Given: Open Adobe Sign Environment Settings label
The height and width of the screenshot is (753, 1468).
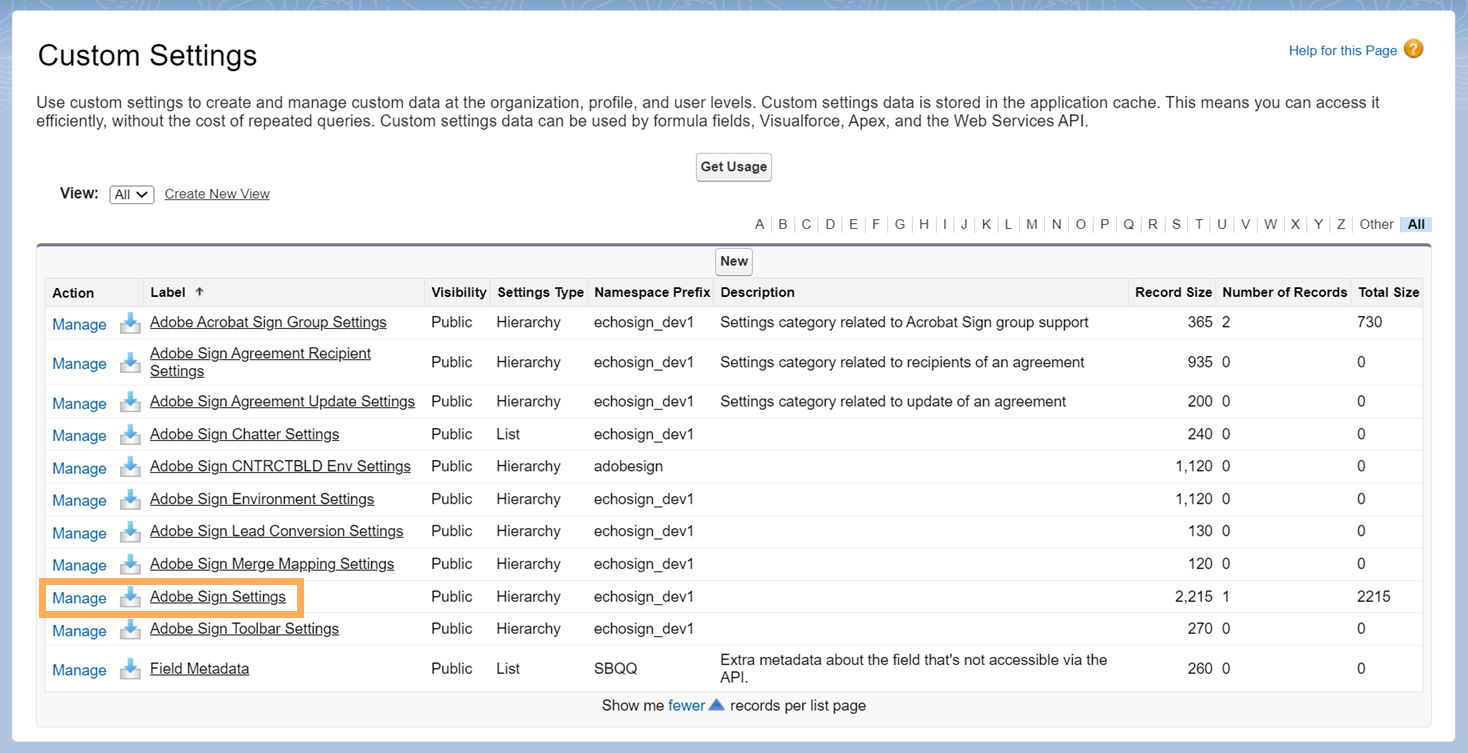Looking at the screenshot, I should click(262, 499).
